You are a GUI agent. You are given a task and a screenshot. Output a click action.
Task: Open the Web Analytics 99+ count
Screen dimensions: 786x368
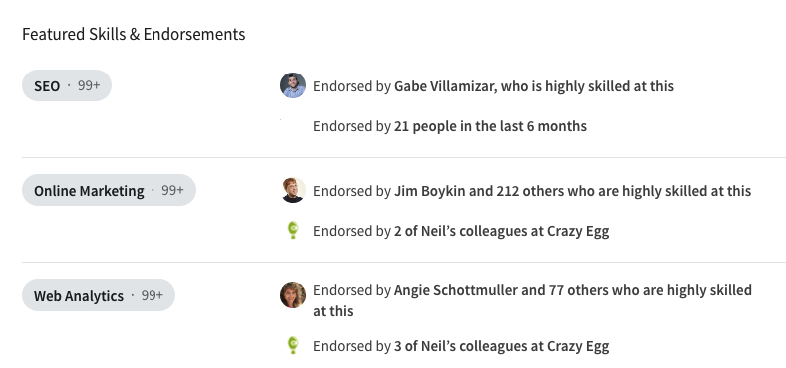tap(152, 295)
